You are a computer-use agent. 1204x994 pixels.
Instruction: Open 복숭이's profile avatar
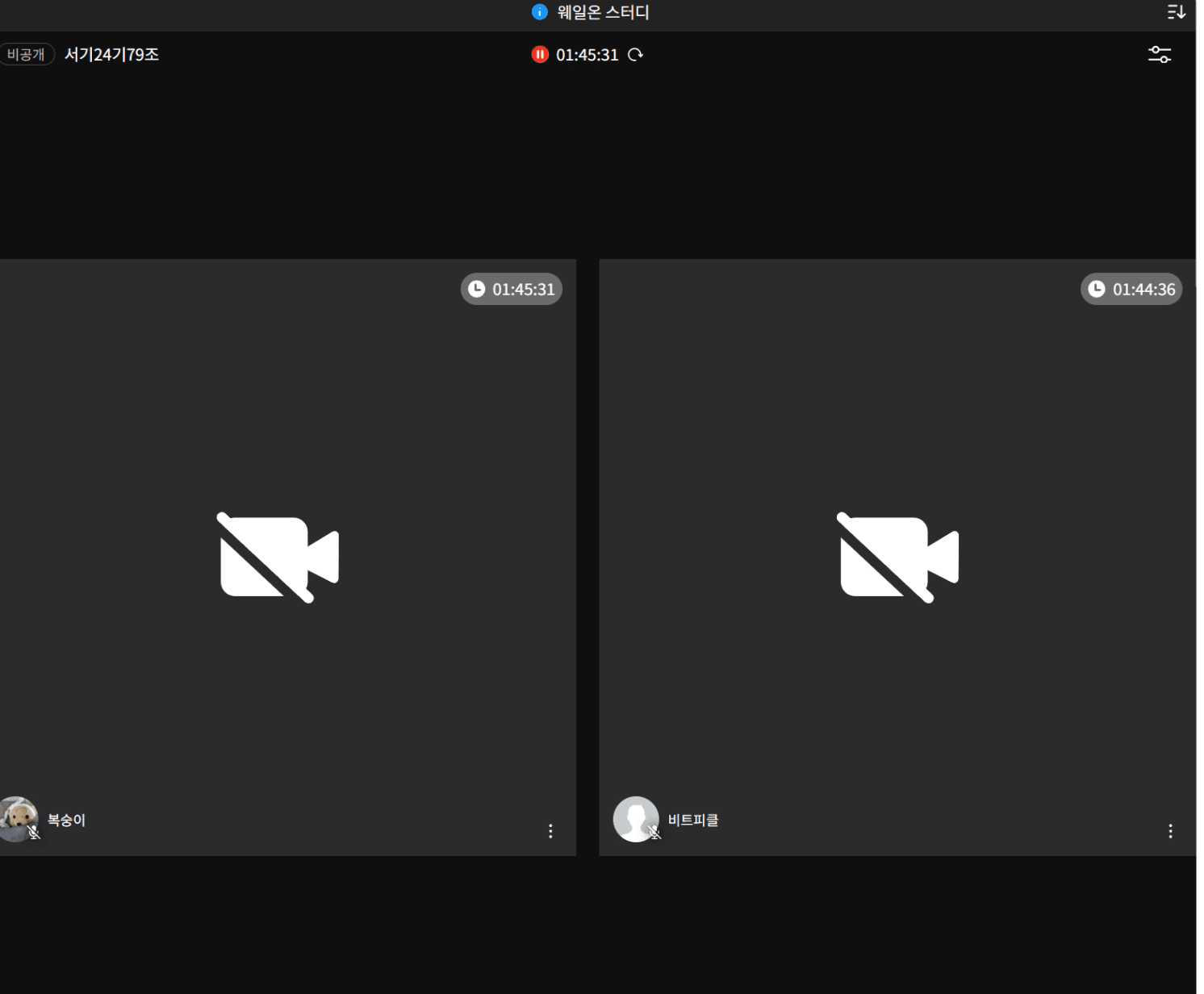(x=18, y=819)
